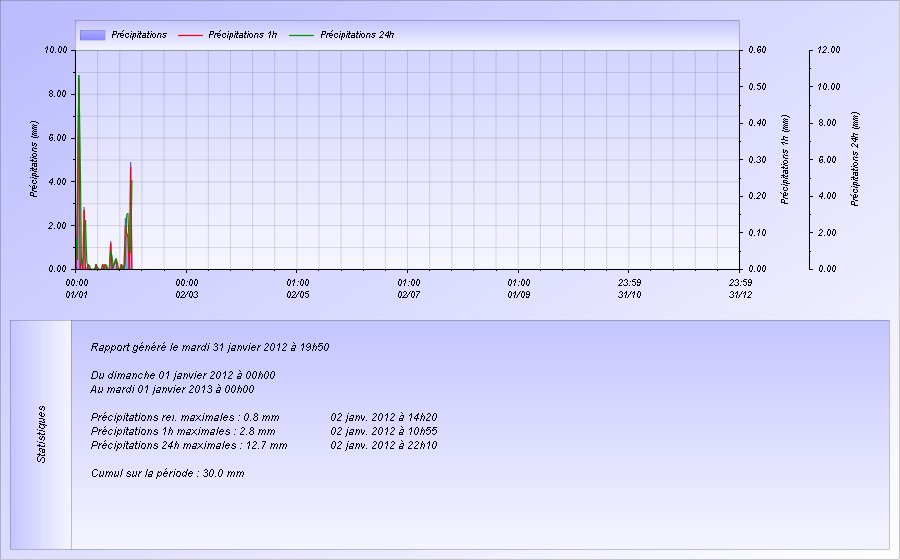900x560 pixels.
Task: Select the 'Précipitations 24h' legend label
Action: (357, 35)
